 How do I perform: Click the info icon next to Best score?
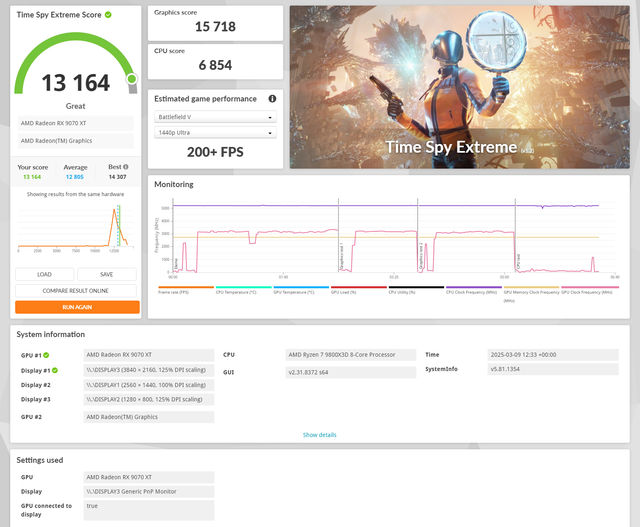126,167
